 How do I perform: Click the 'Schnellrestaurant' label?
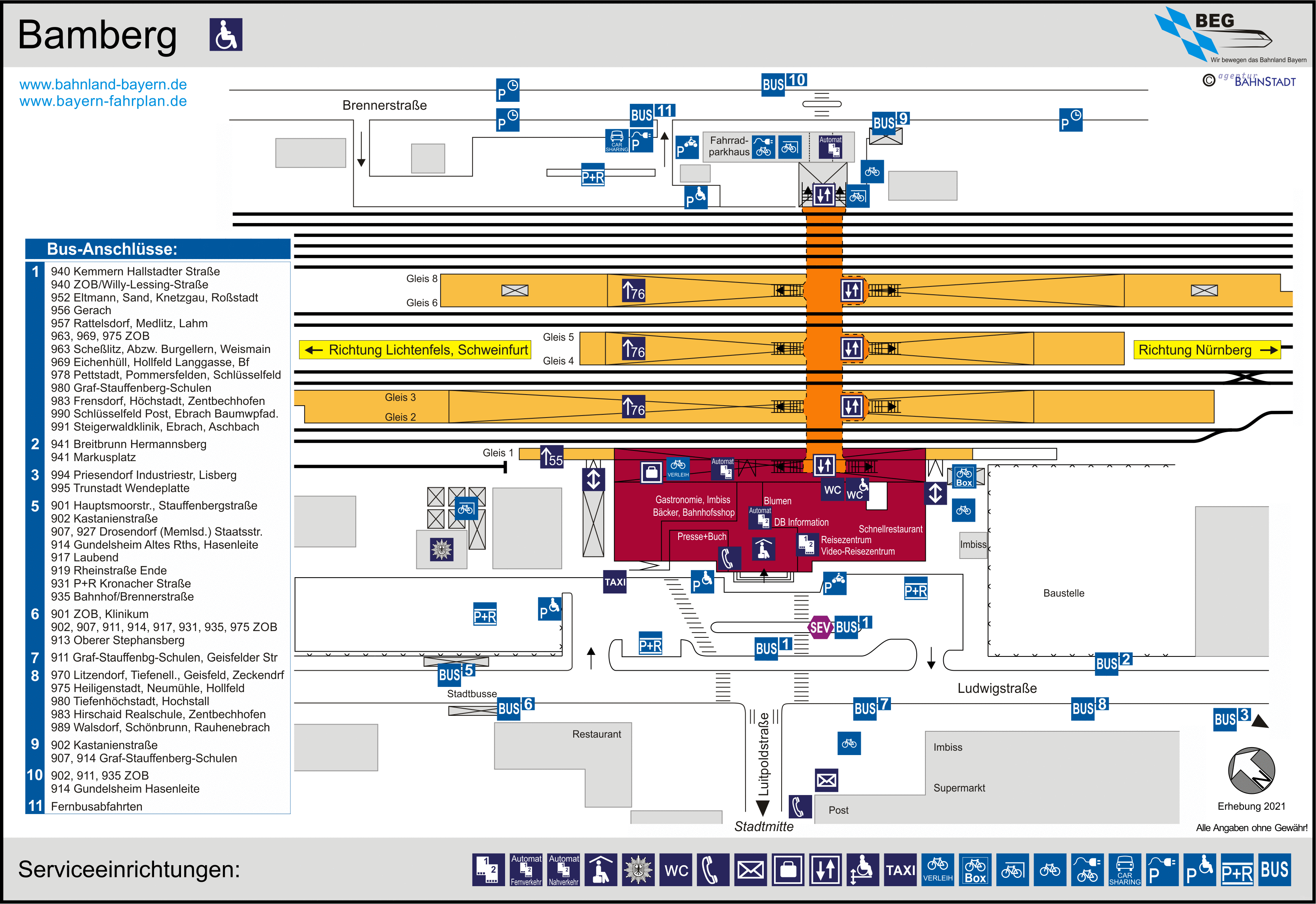890,529
